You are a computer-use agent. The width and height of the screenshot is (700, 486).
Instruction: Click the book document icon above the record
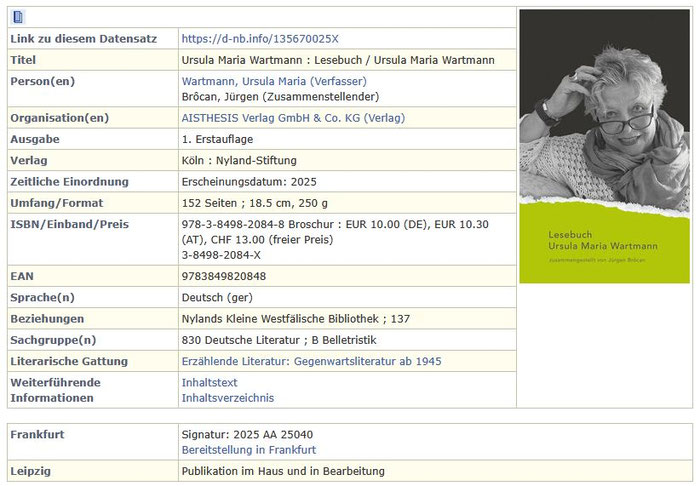(18, 17)
